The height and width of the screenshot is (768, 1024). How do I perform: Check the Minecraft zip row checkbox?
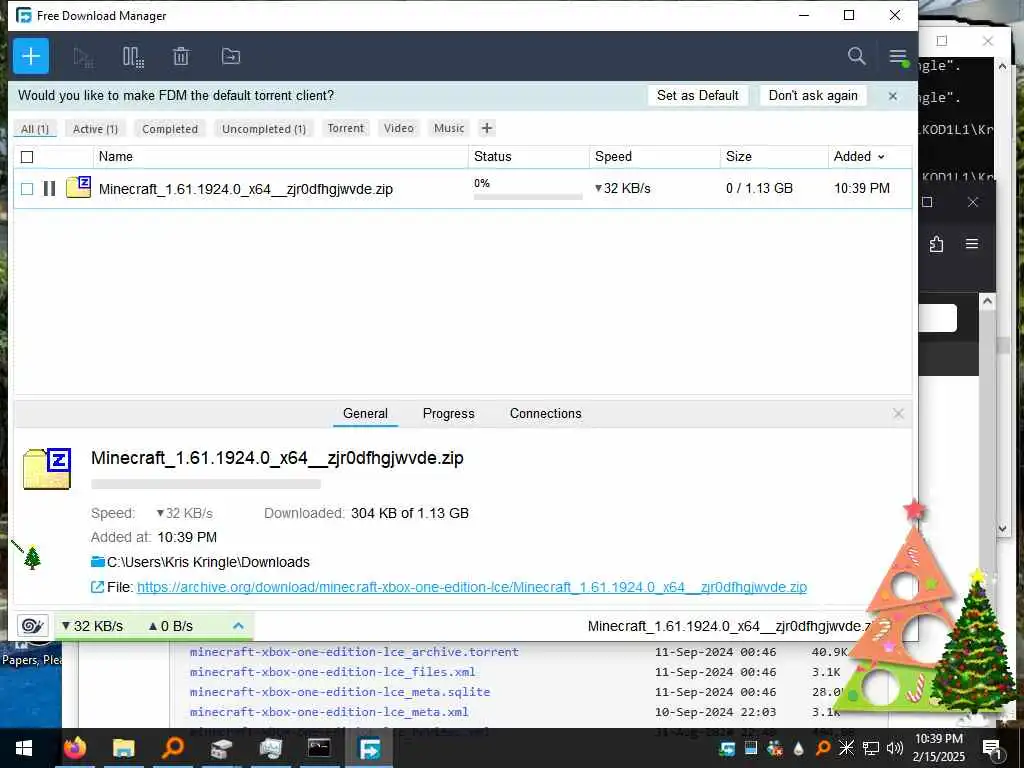[x=27, y=189]
